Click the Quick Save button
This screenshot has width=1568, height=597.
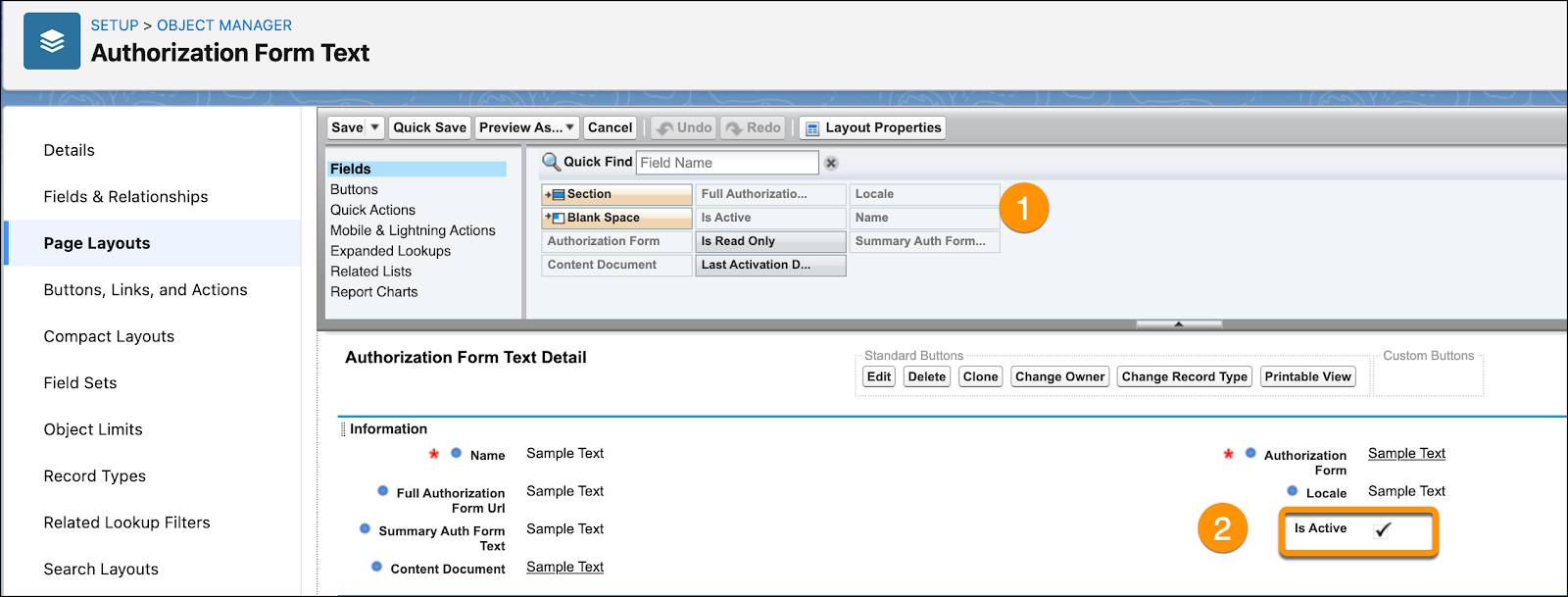[x=429, y=127]
